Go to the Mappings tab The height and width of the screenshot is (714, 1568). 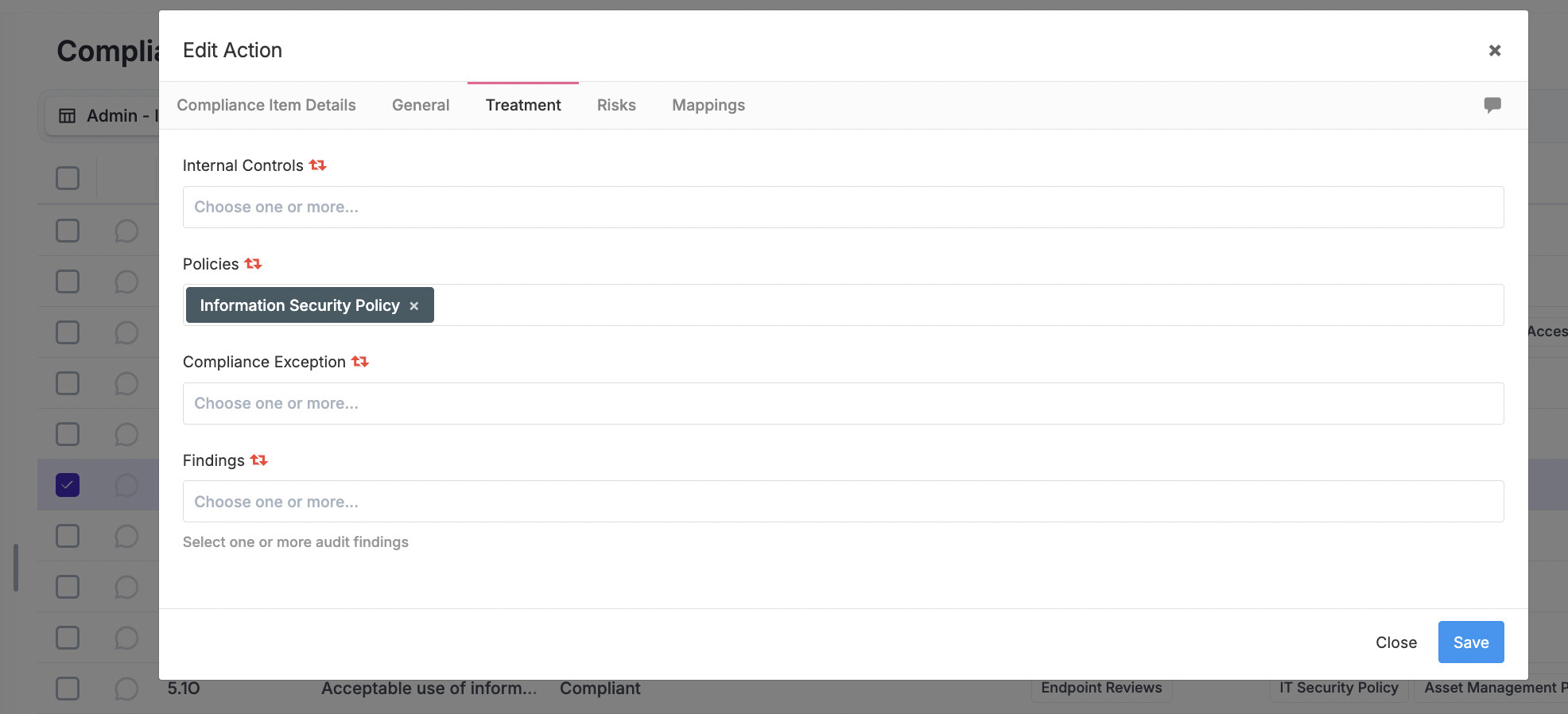pos(708,106)
